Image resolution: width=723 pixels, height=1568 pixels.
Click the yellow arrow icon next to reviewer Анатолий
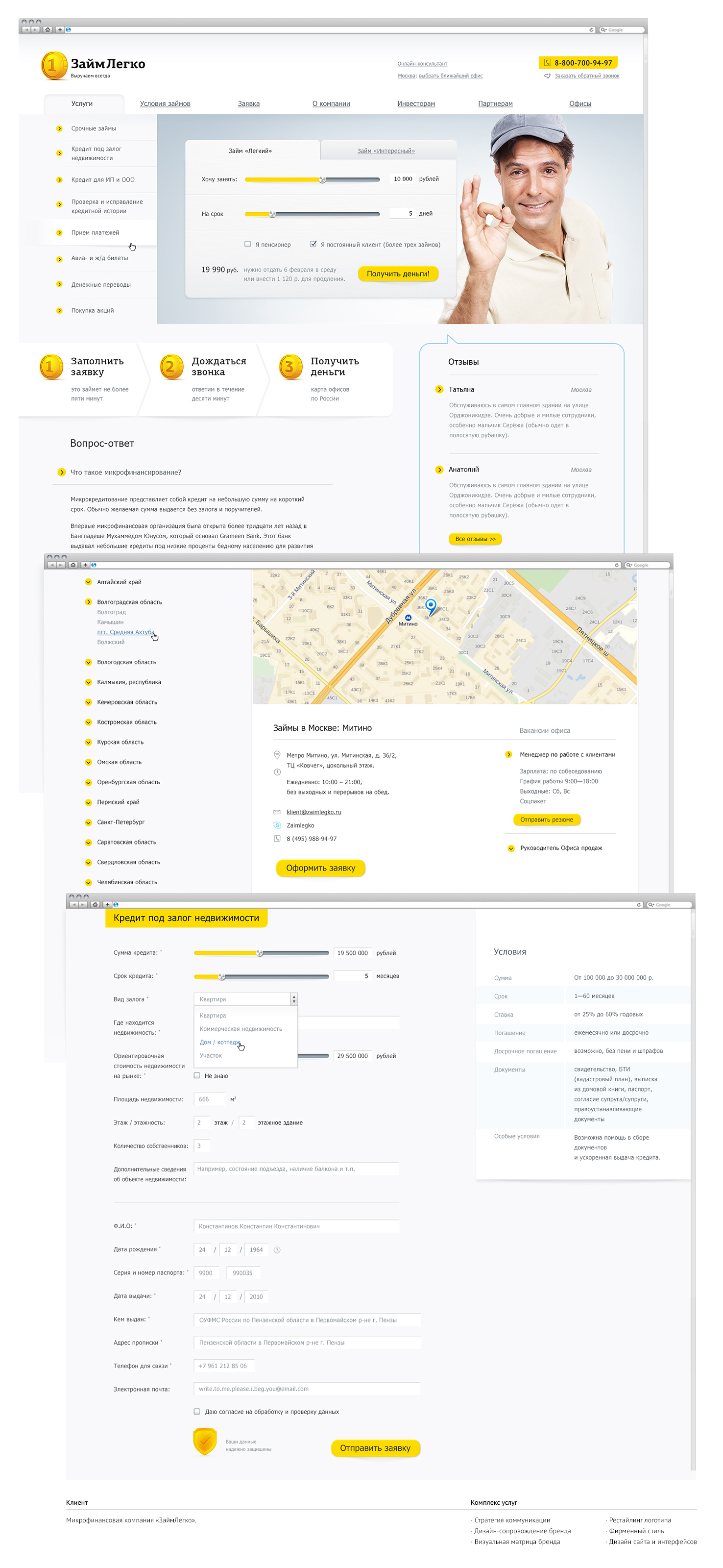click(x=439, y=470)
